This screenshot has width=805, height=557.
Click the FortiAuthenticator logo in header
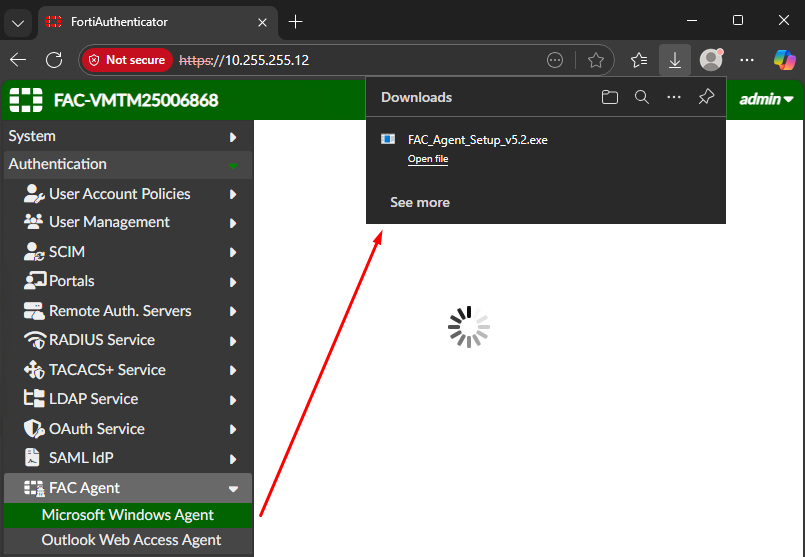click(x=26, y=100)
